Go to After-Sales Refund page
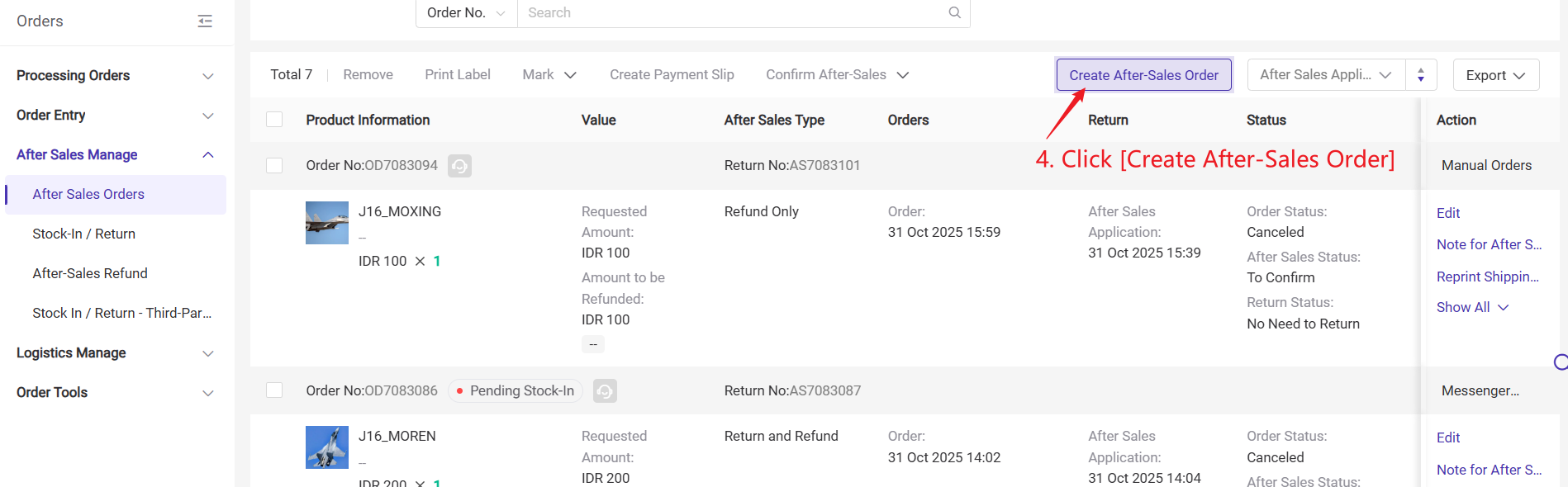 tap(90, 273)
